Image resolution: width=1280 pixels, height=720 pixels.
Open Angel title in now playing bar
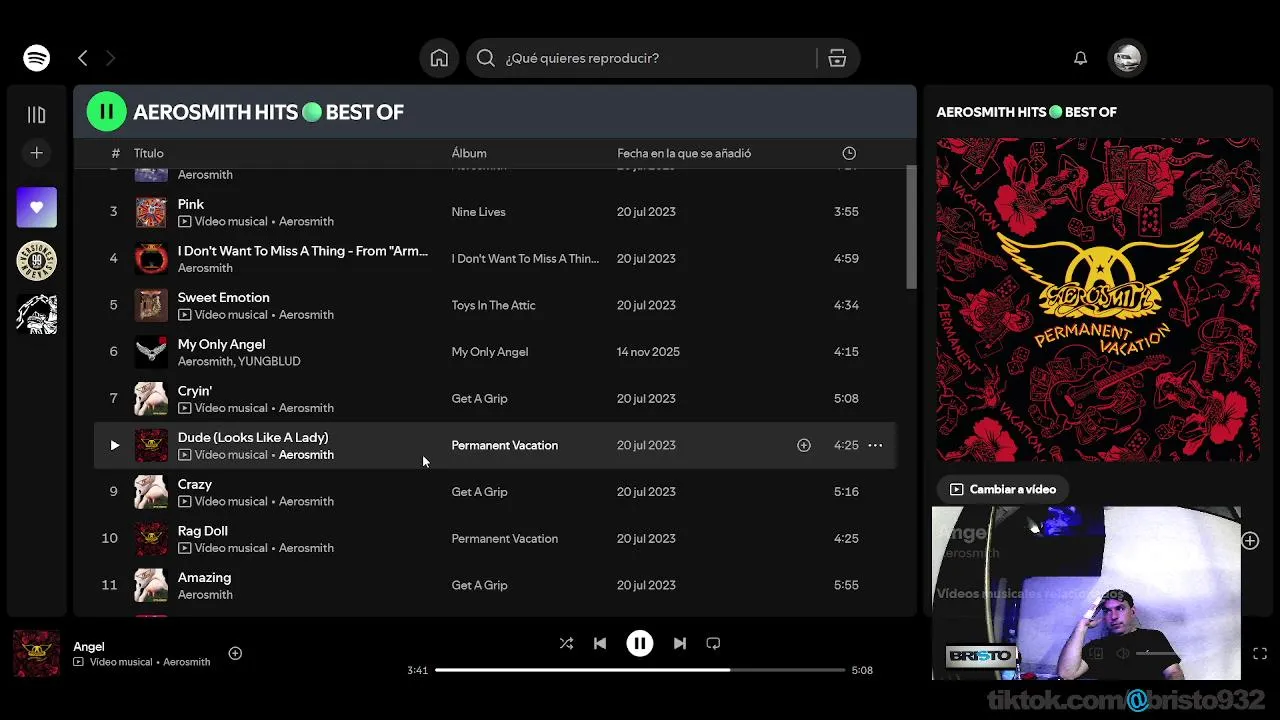click(x=89, y=646)
